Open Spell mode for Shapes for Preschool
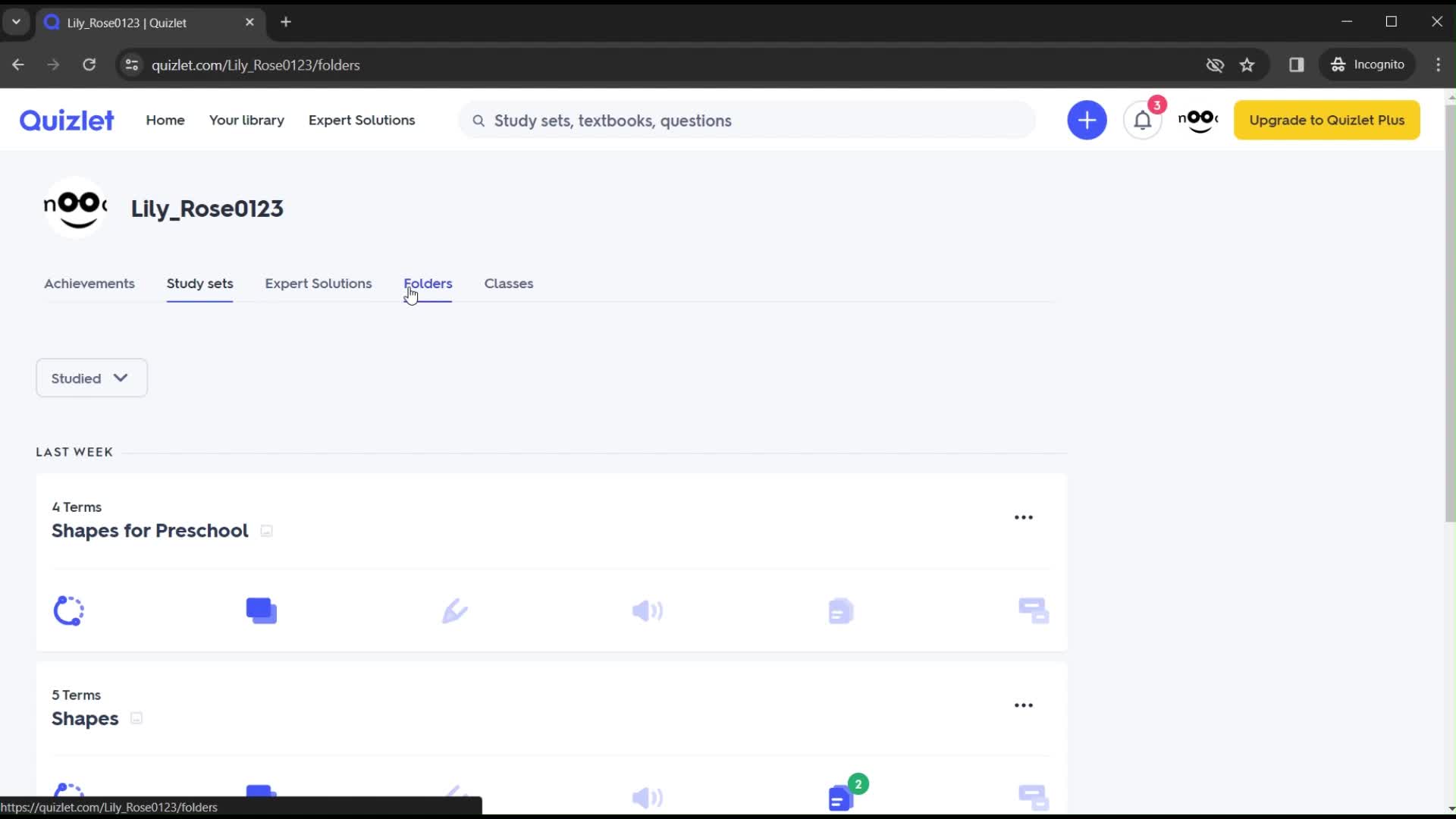1456x819 pixels. pos(648,610)
